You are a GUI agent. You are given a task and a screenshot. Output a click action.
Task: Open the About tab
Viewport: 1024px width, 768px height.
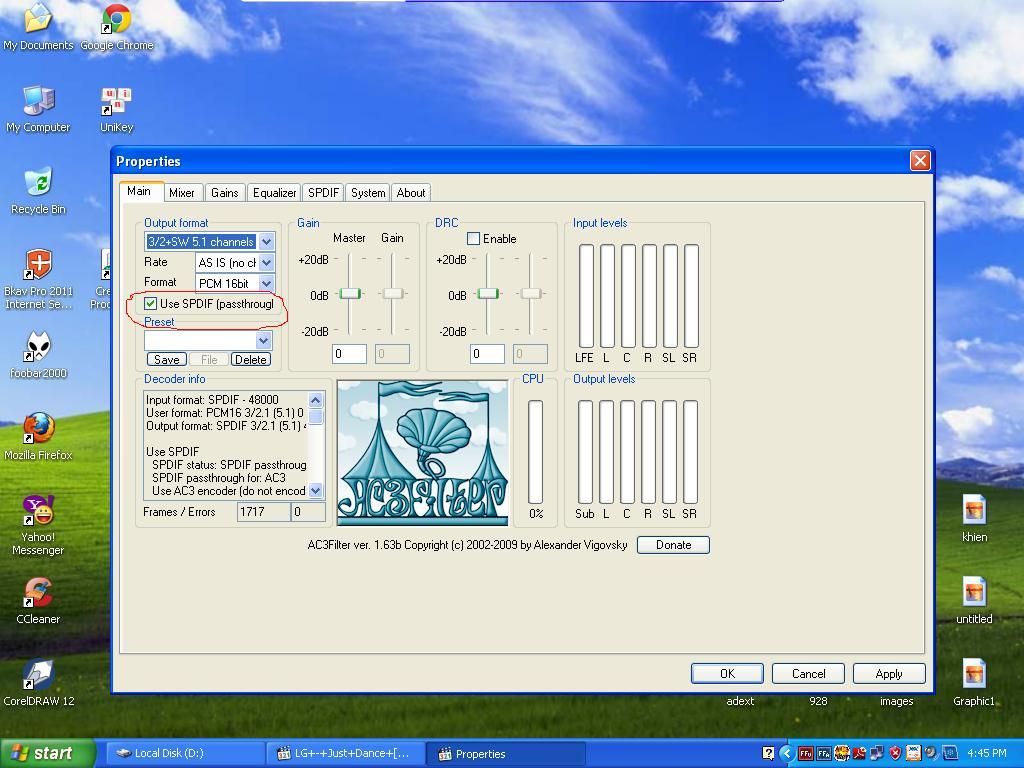411,193
